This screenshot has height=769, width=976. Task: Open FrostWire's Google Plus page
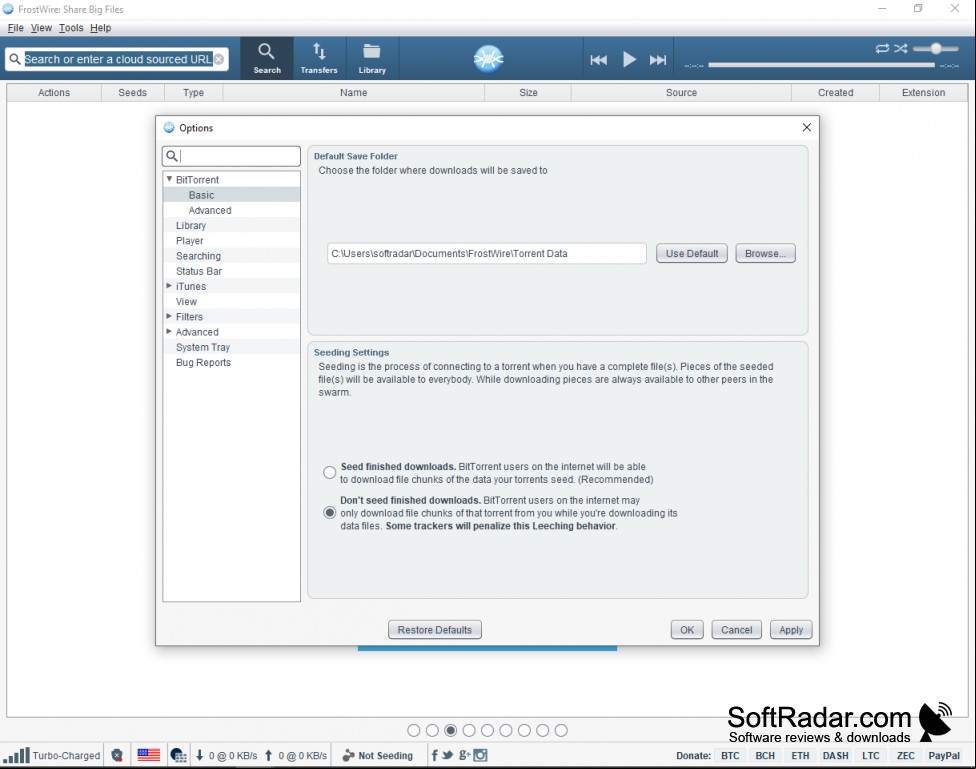464,755
